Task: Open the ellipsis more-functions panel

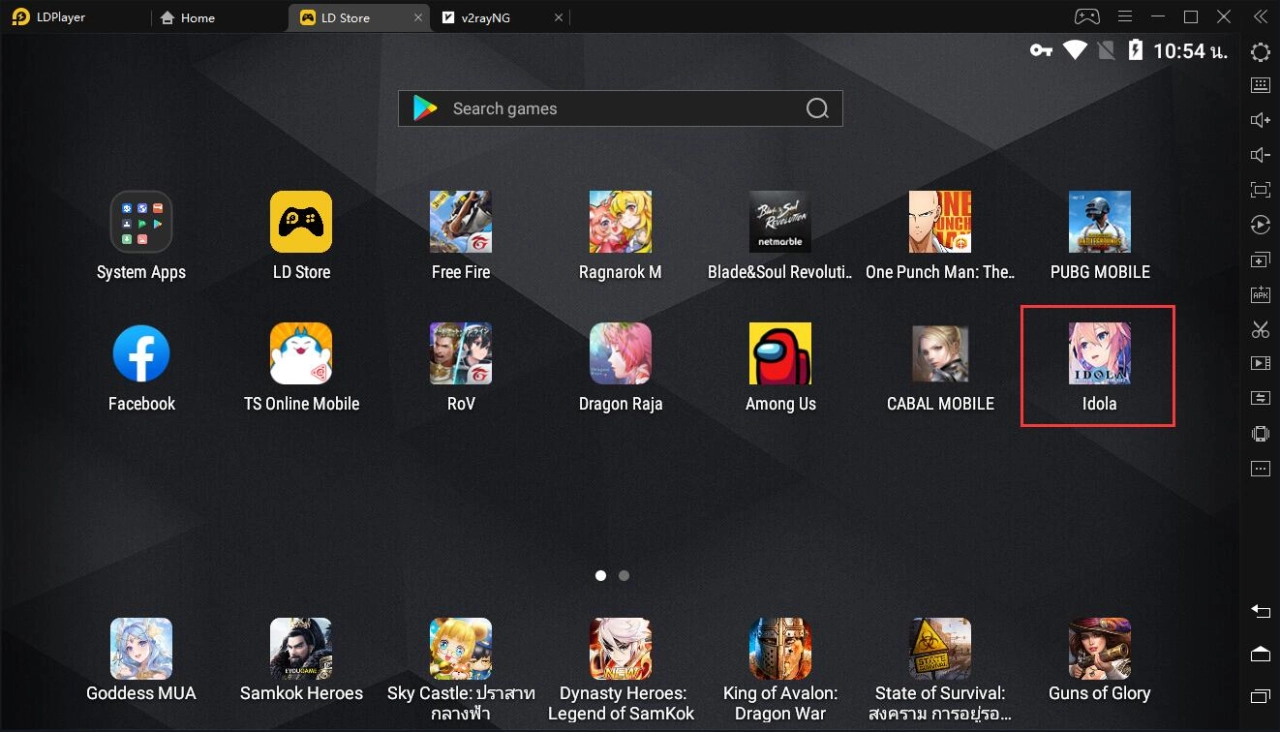Action: (1260, 468)
